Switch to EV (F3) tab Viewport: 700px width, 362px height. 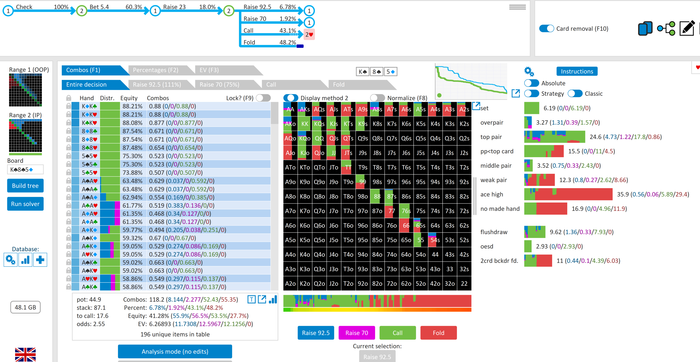point(229,70)
